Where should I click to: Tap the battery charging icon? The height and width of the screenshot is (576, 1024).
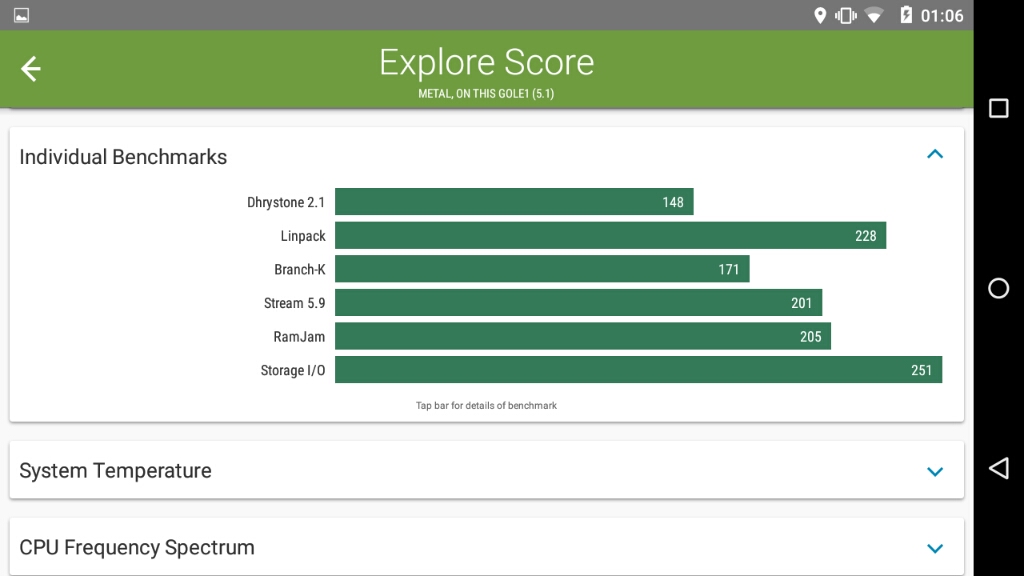click(x=906, y=14)
